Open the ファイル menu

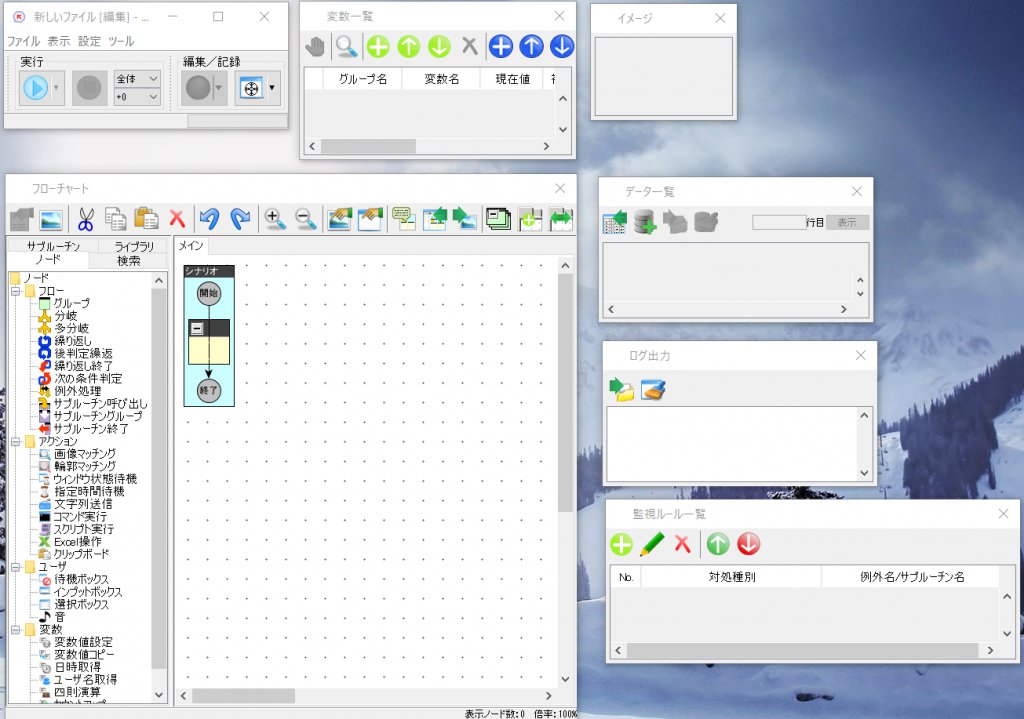pos(23,42)
